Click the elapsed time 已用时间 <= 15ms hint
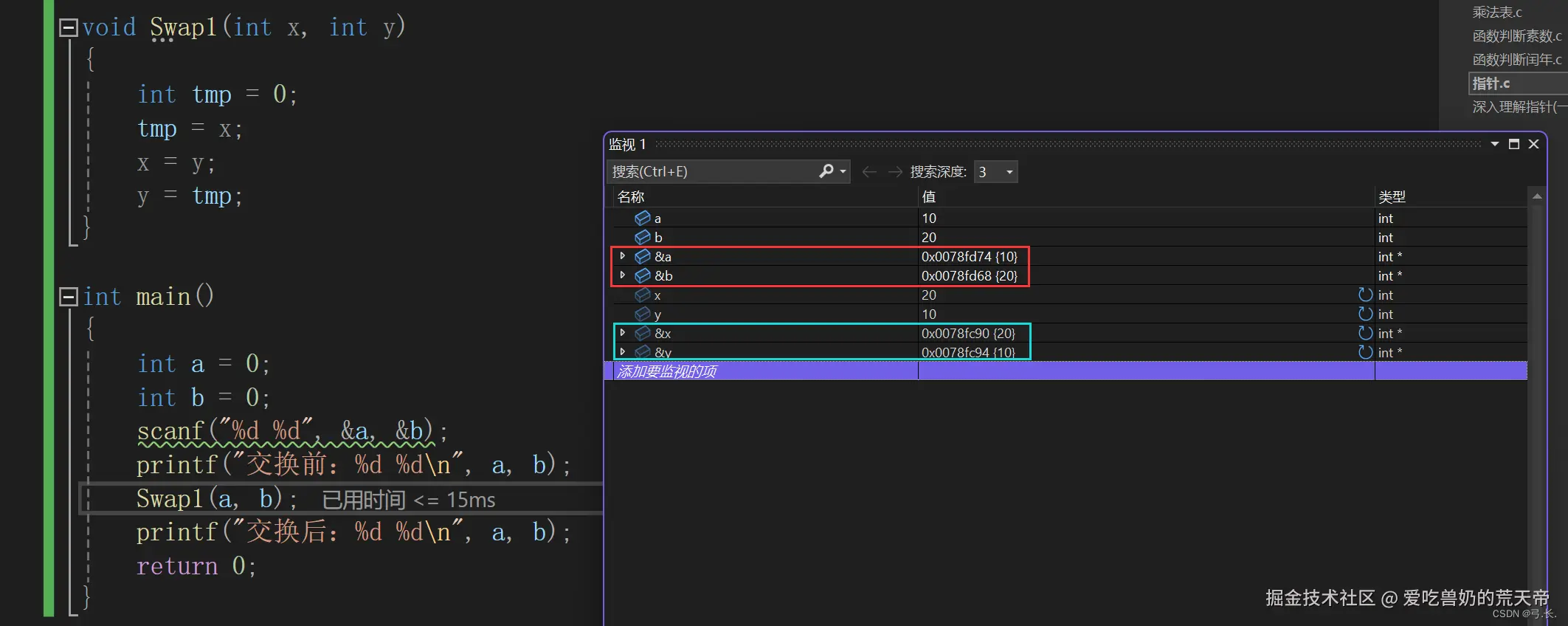 pos(409,500)
